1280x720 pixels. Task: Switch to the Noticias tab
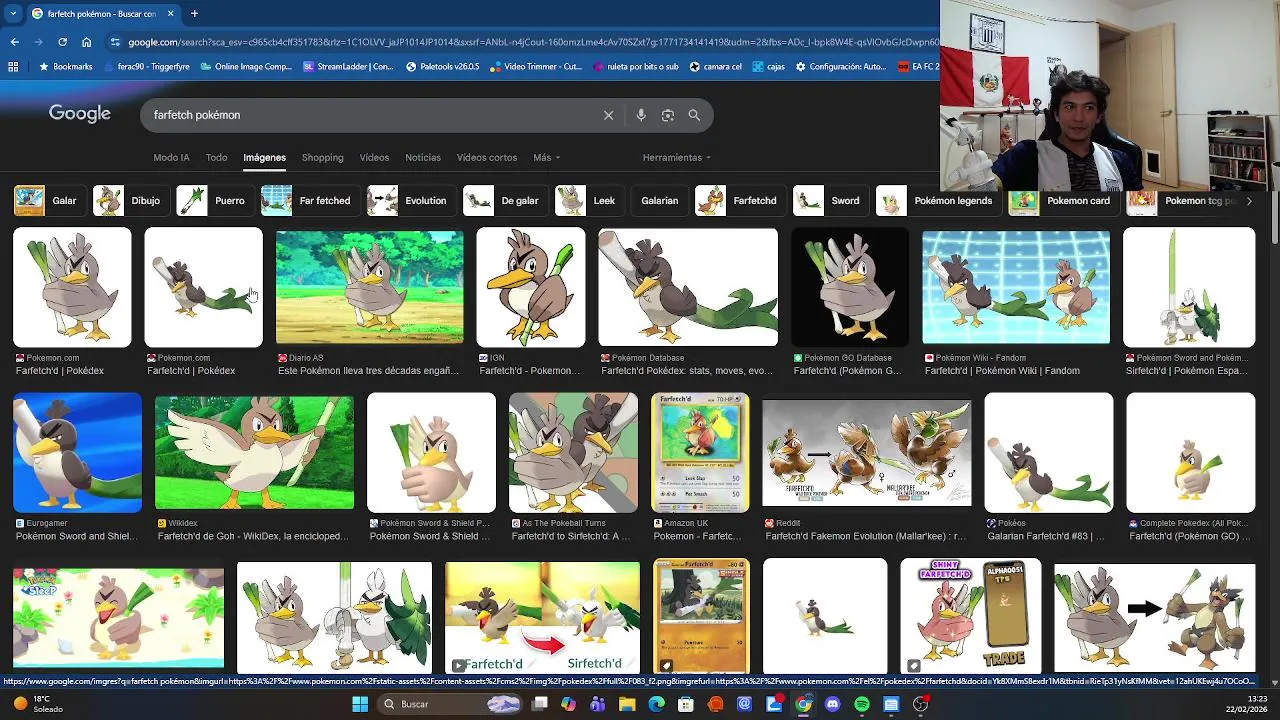423,157
